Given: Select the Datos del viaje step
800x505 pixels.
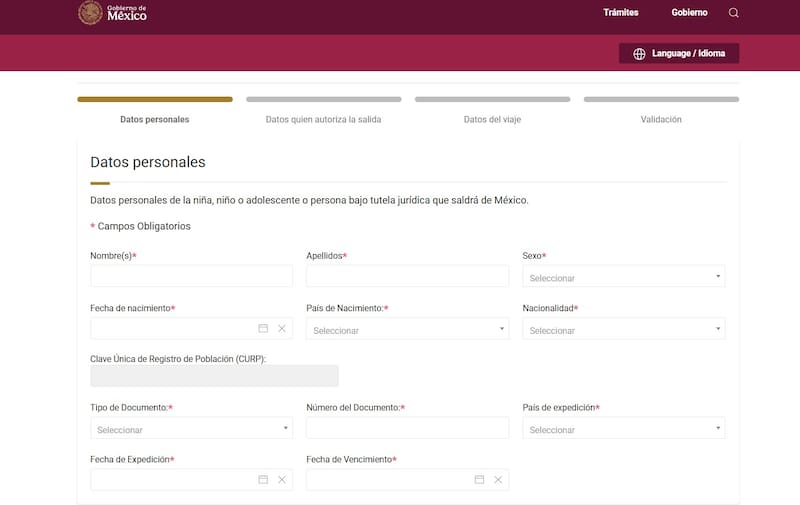Looking at the screenshot, I should [492, 119].
